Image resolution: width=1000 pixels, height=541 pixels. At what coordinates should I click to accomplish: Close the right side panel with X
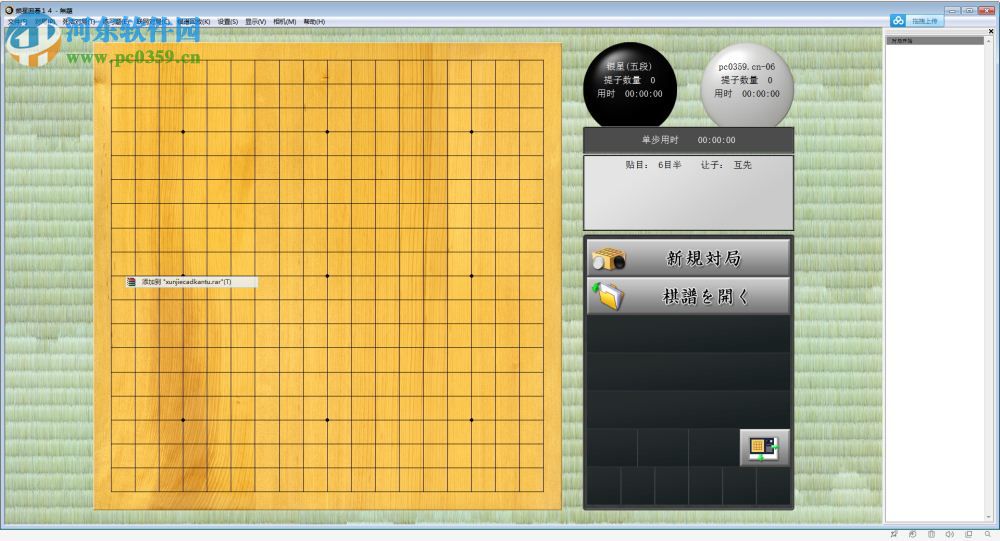[x=991, y=31]
